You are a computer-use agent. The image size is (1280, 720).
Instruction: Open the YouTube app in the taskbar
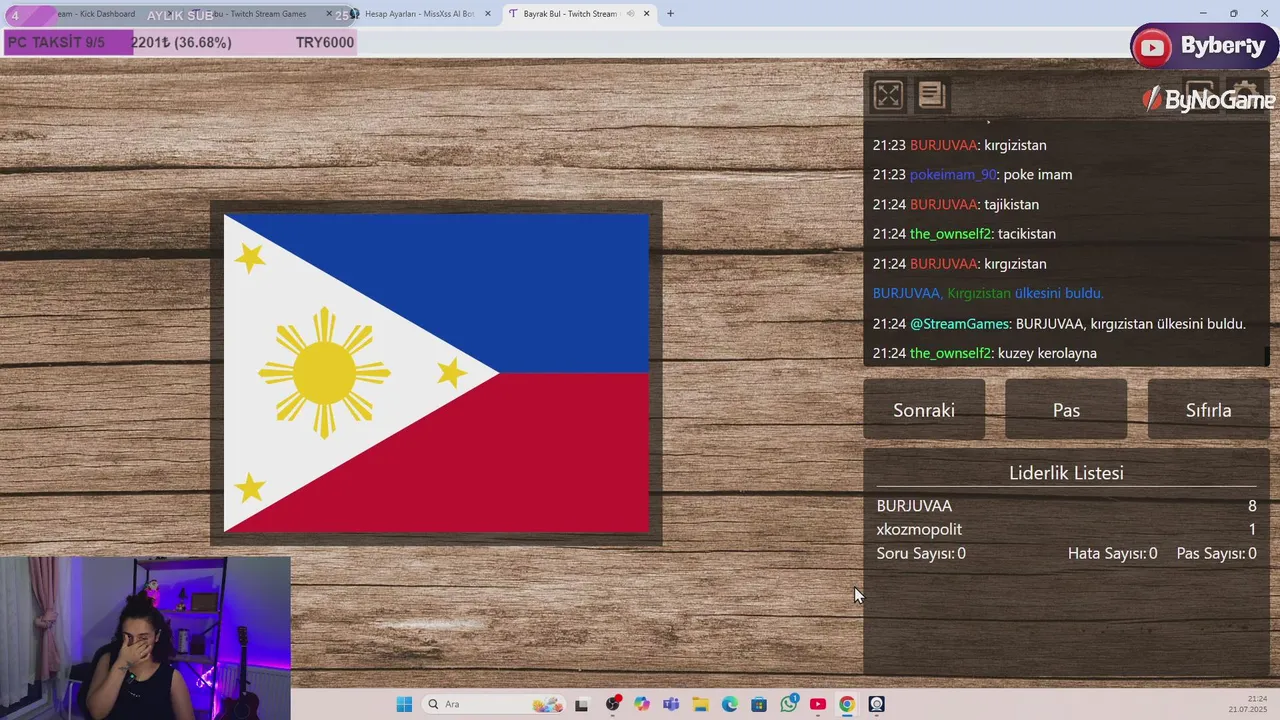coord(818,704)
